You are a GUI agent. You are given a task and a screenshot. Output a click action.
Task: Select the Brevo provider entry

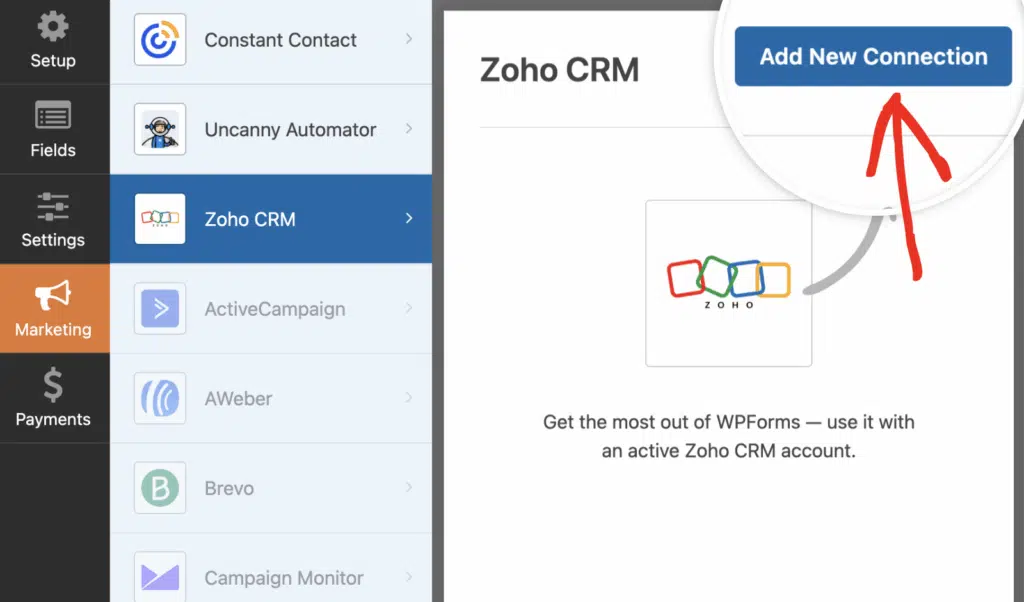[x=271, y=488]
